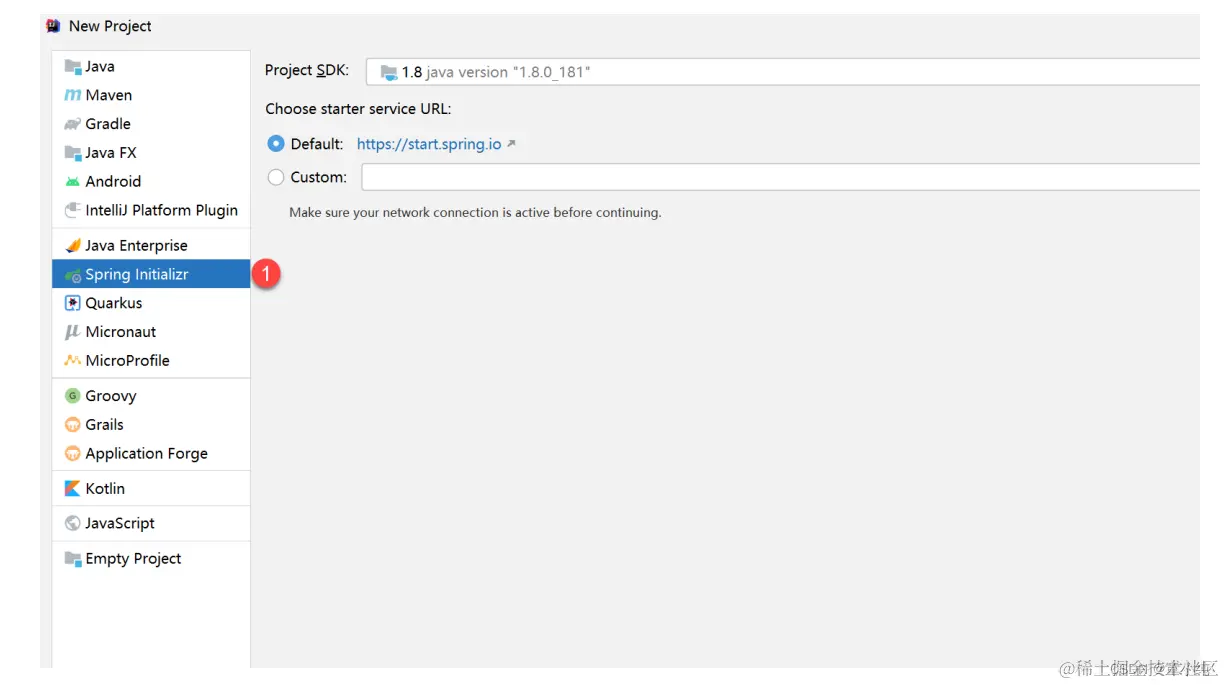Select IntelliJ Platform Plugin label
1225x685 pixels.
click(161, 210)
